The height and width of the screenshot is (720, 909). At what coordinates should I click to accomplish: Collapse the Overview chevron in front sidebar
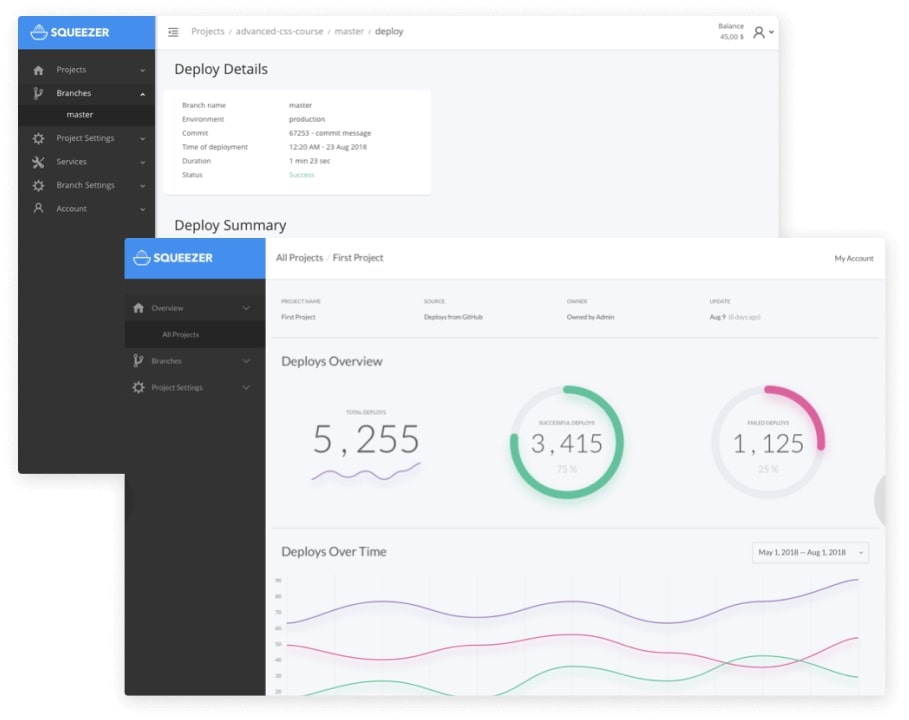(x=246, y=308)
